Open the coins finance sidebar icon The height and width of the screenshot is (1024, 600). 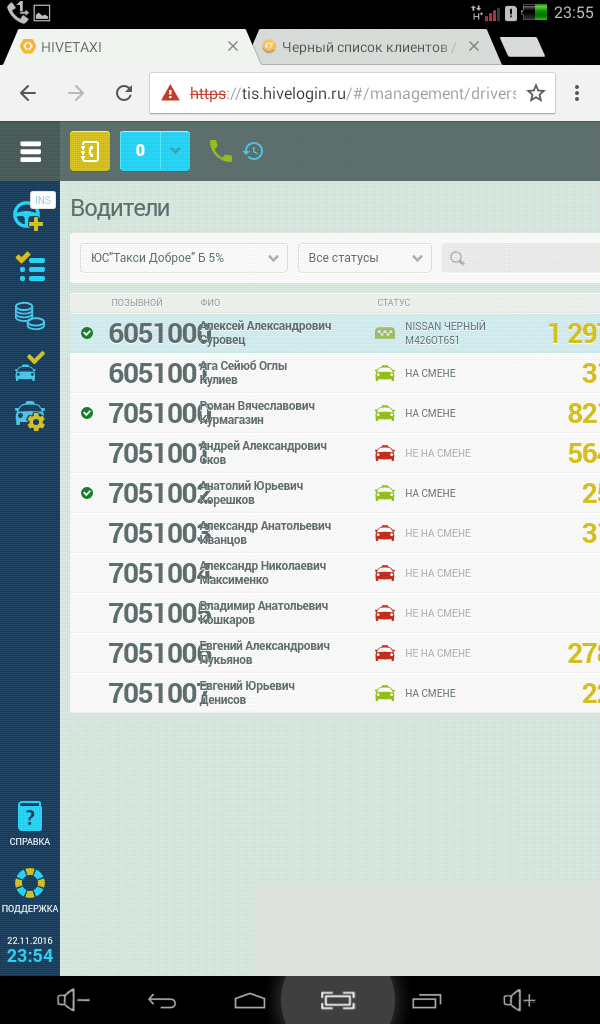coord(29,316)
